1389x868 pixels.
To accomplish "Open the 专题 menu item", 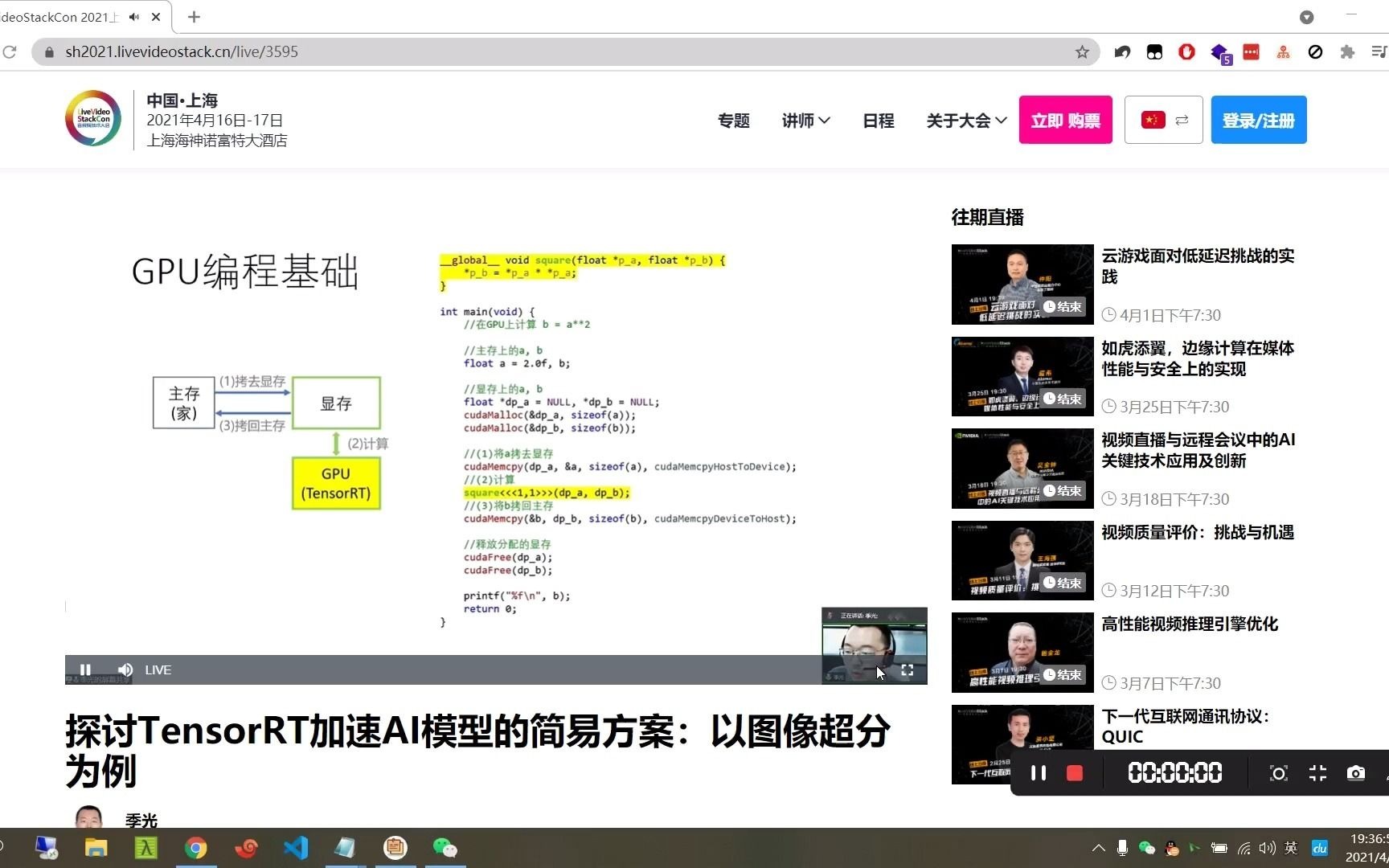I will tap(733, 121).
